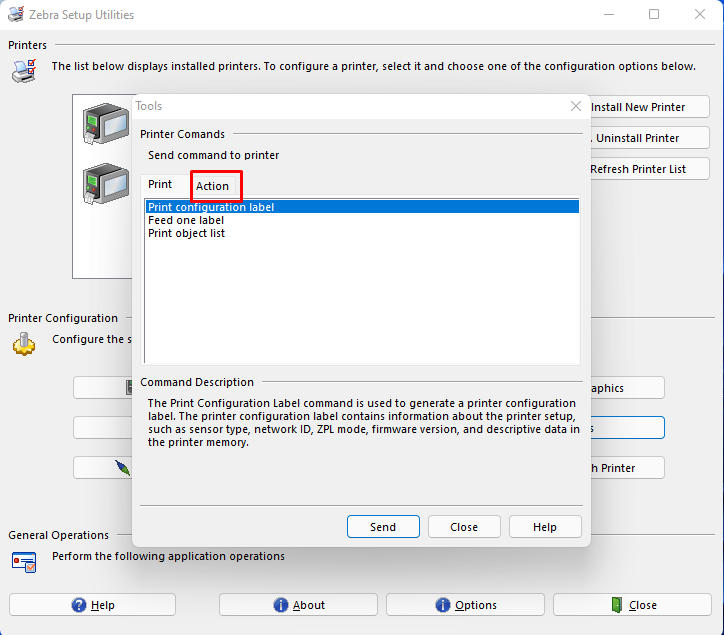Screen dimensions: 724x635
Task: Switch to the Action tab
Action: [212, 186]
